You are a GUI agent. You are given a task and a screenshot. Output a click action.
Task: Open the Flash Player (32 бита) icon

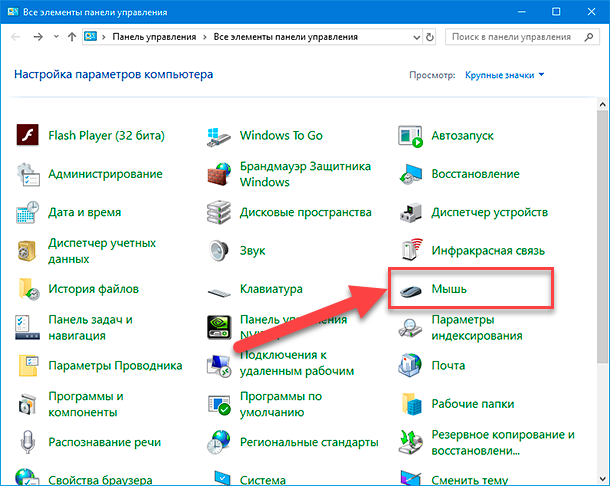(x=28, y=136)
